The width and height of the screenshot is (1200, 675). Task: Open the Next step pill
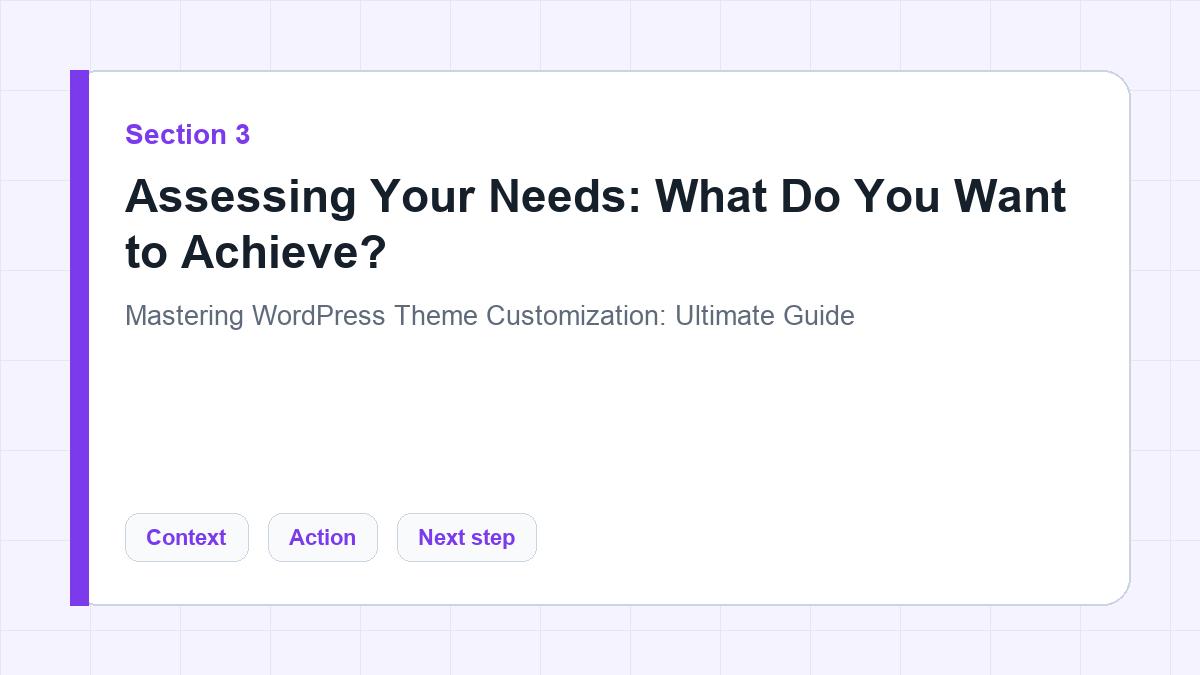(x=467, y=538)
